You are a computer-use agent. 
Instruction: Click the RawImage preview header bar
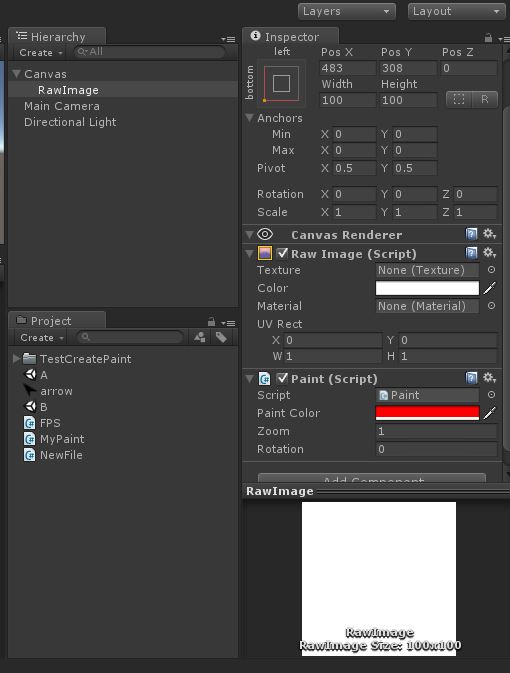tap(376, 491)
